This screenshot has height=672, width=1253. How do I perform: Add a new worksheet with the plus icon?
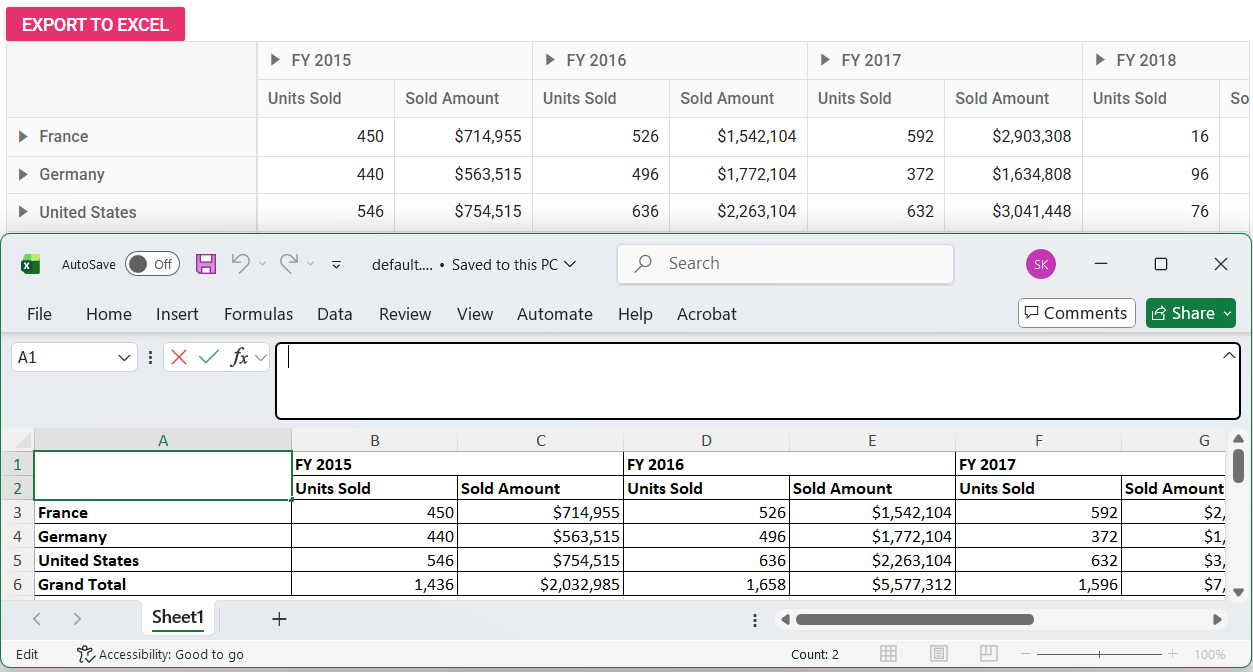click(278, 618)
